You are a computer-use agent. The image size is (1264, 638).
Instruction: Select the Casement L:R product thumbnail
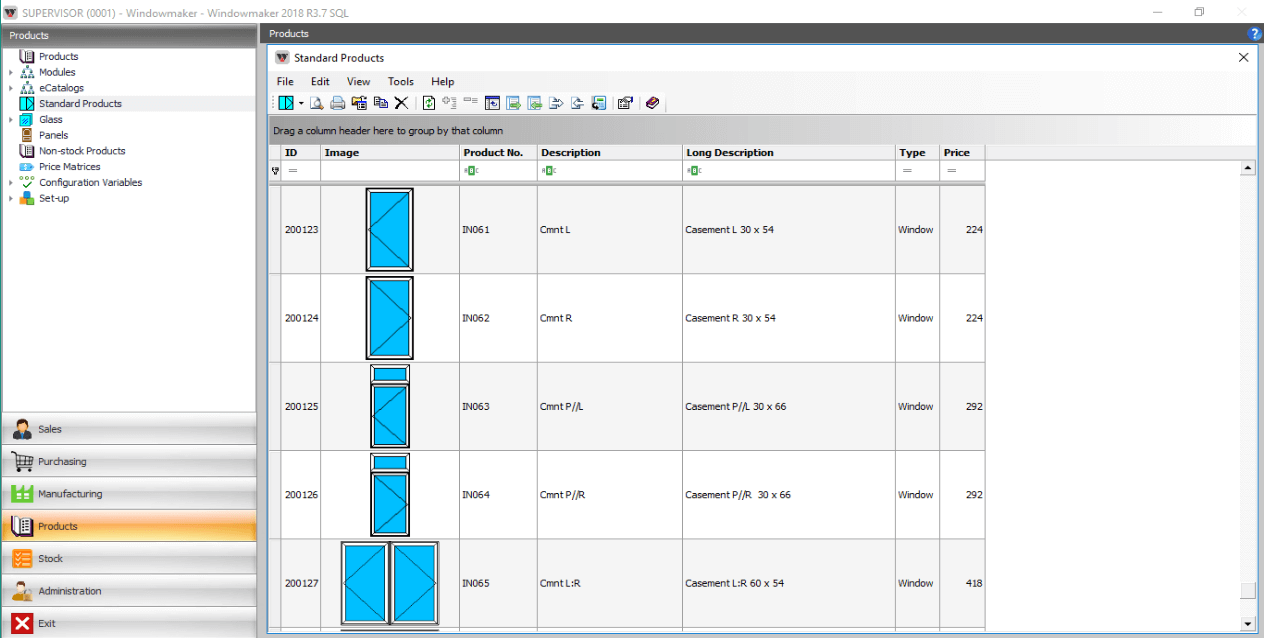point(390,583)
